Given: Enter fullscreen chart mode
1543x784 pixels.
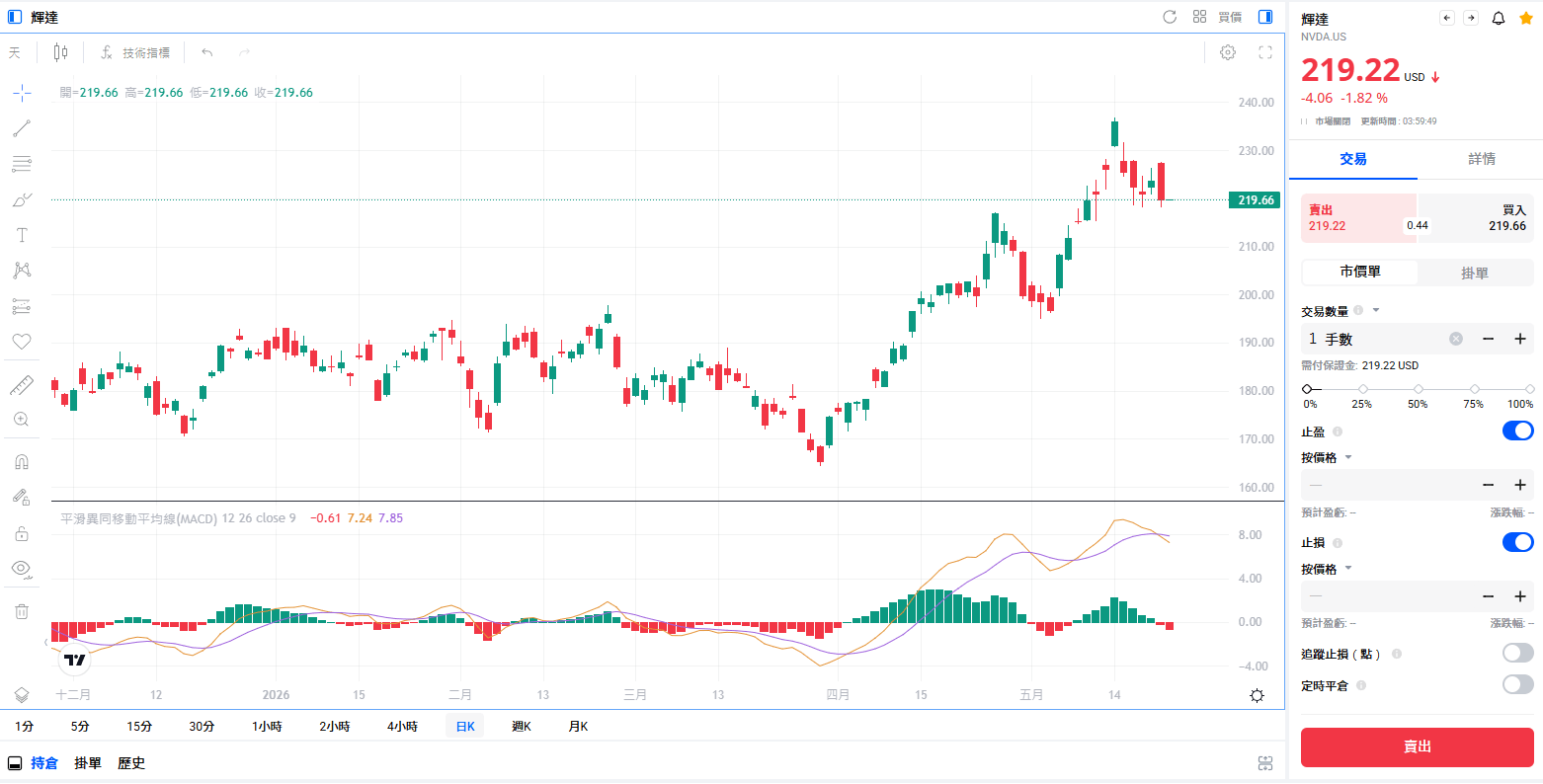Looking at the screenshot, I should [x=1265, y=52].
